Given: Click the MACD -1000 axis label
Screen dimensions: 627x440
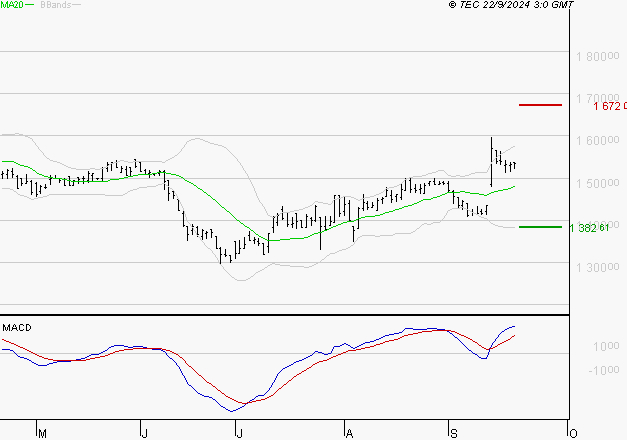Looking at the screenshot, I should (604, 370).
